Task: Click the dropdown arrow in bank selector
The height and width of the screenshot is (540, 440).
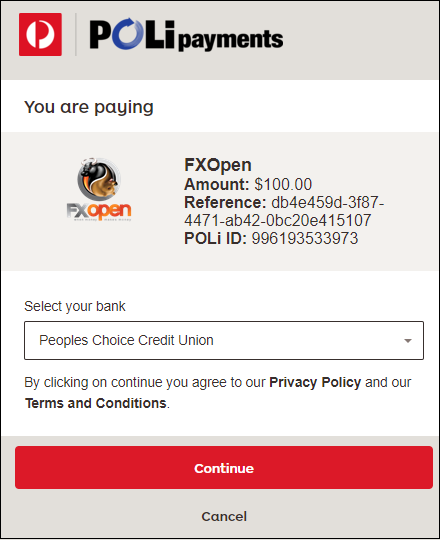Action: click(408, 341)
